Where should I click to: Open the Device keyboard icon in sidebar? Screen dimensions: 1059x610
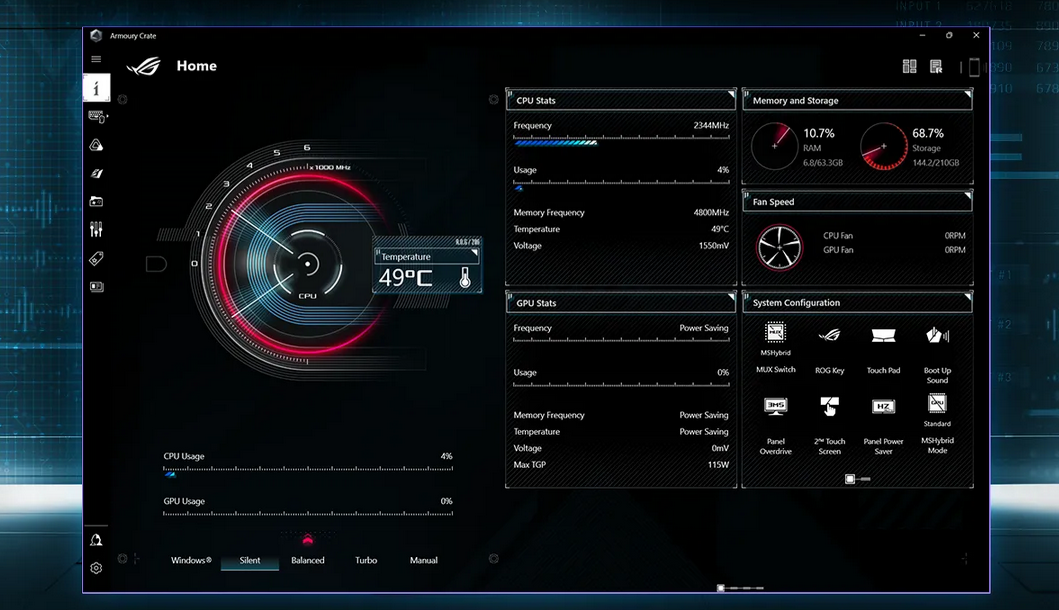pyautogui.click(x=97, y=117)
